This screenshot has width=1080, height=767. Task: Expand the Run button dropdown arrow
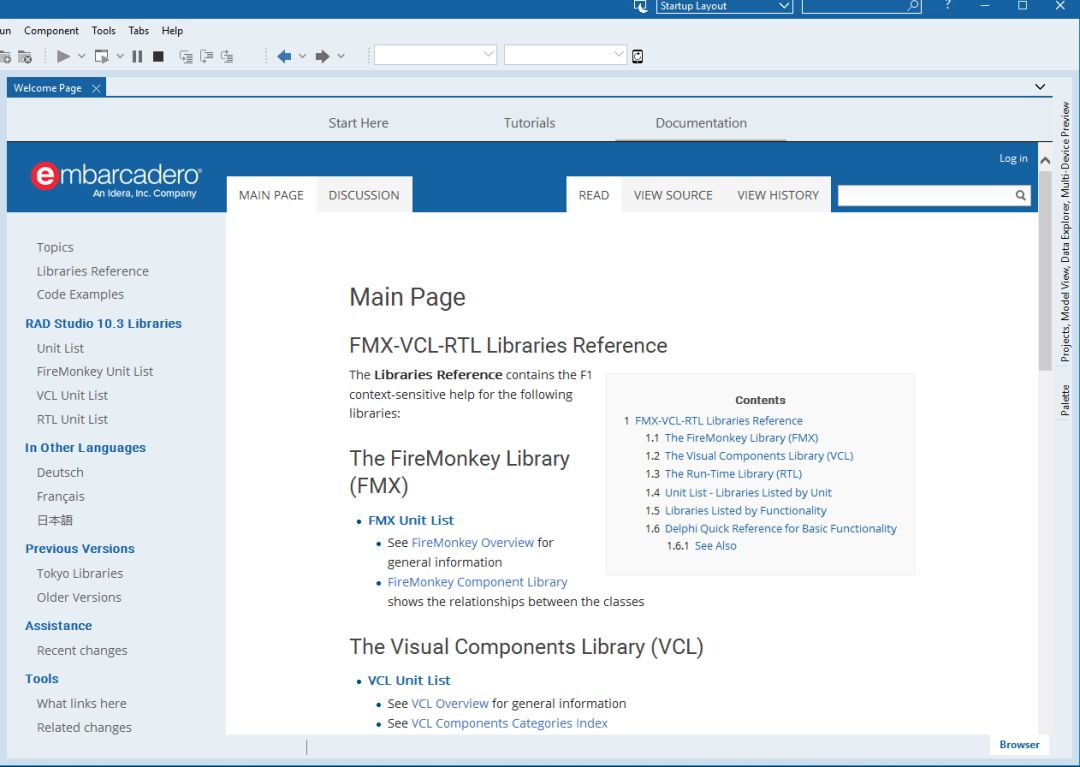[x=82, y=56]
